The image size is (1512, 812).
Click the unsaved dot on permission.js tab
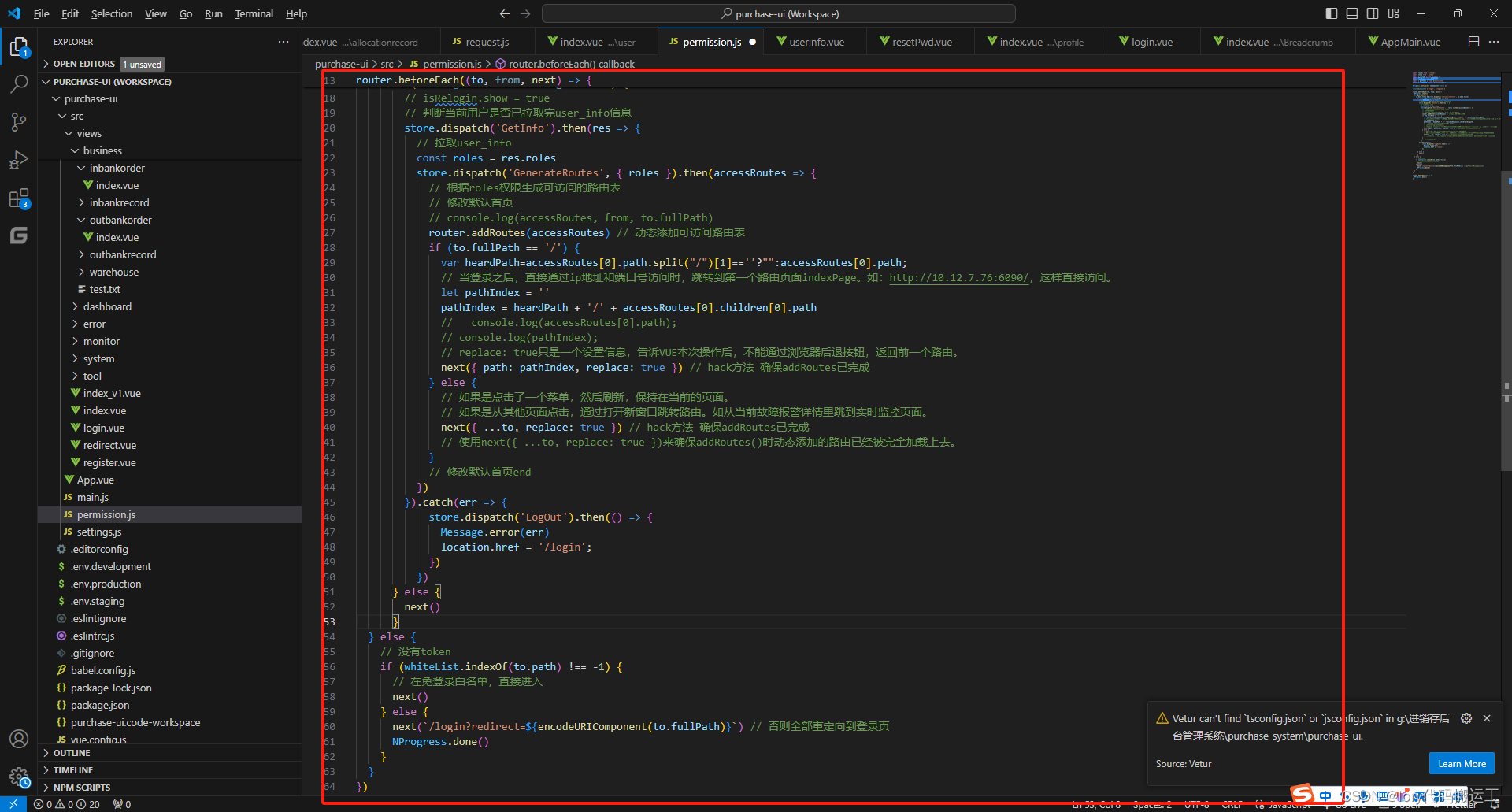click(753, 42)
